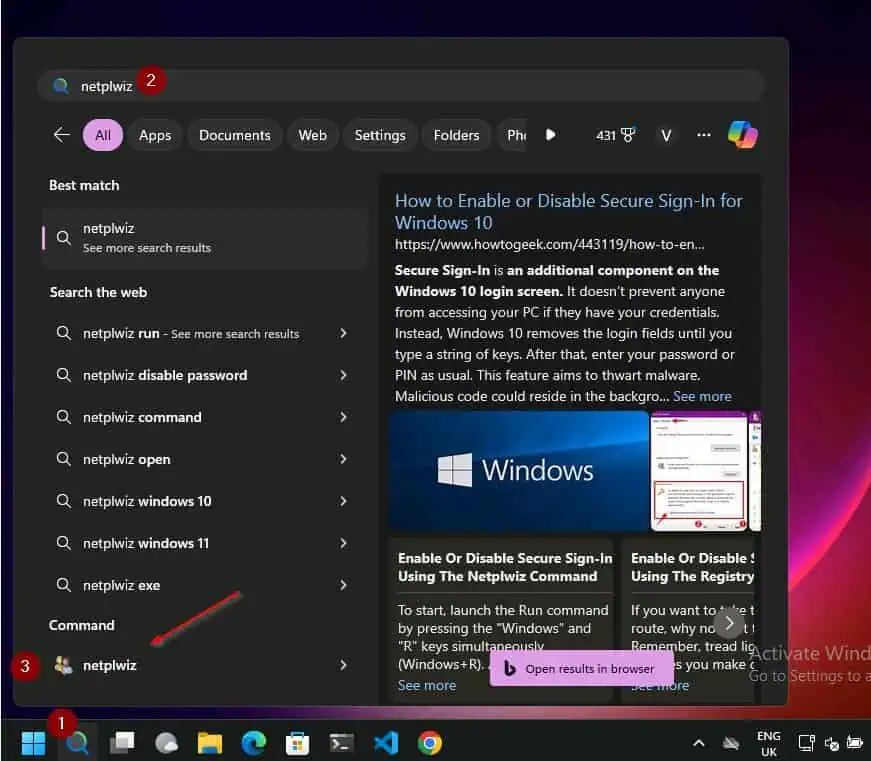Select the Documents filter tab
871x761 pixels.
(235, 135)
